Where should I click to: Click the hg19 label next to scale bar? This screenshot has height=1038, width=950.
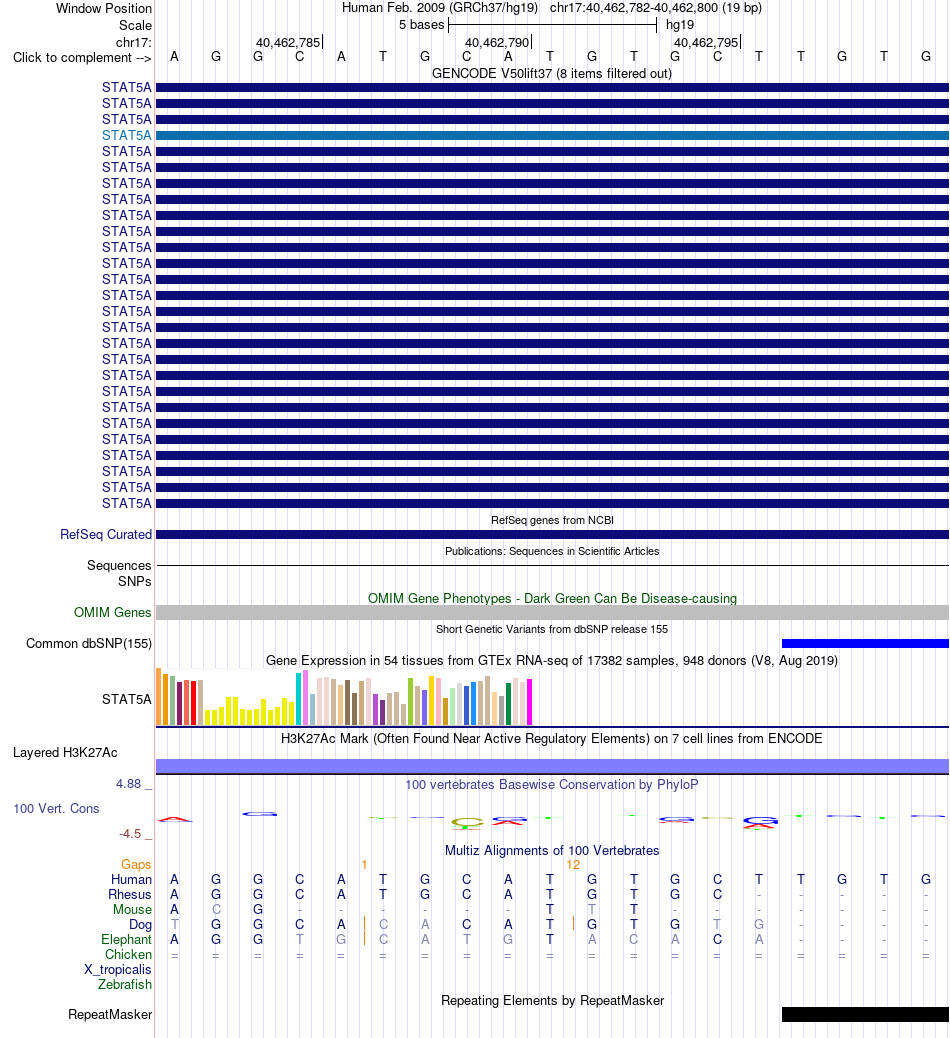(680, 25)
